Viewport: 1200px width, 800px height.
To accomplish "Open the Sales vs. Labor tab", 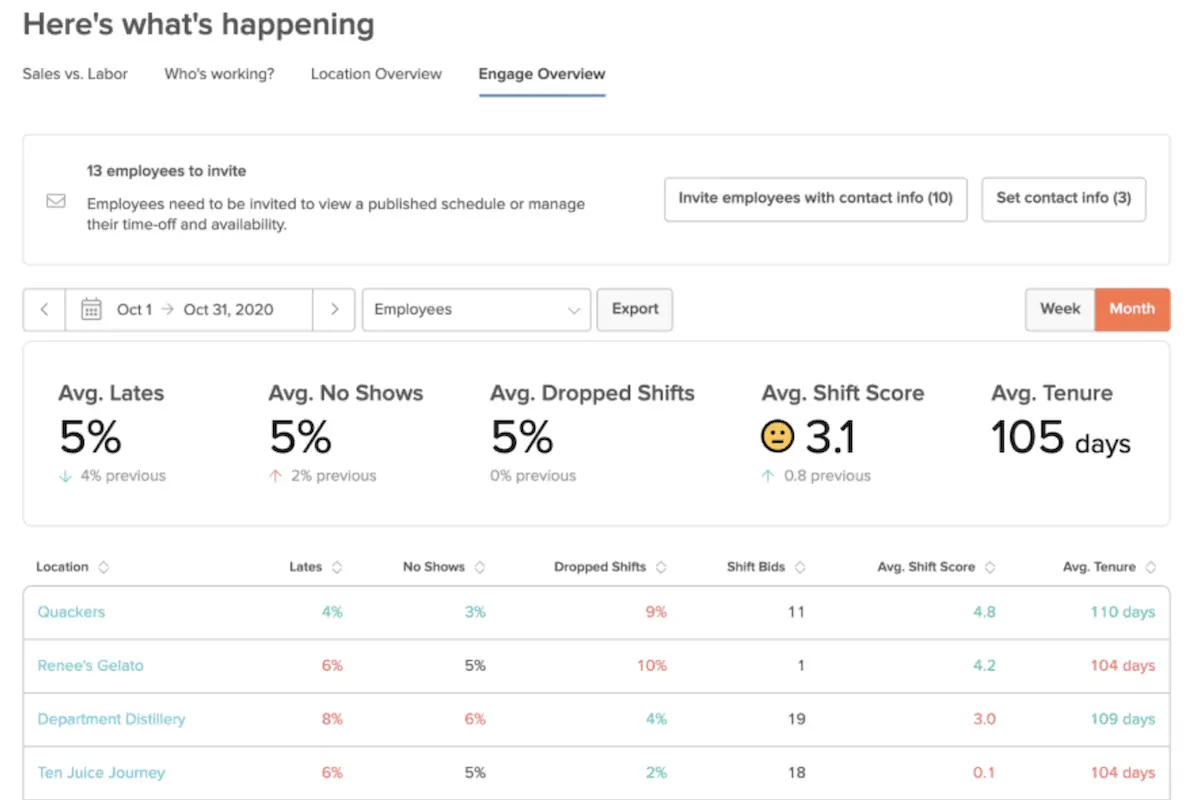I will pyautogui.click(x=75, y=74).
